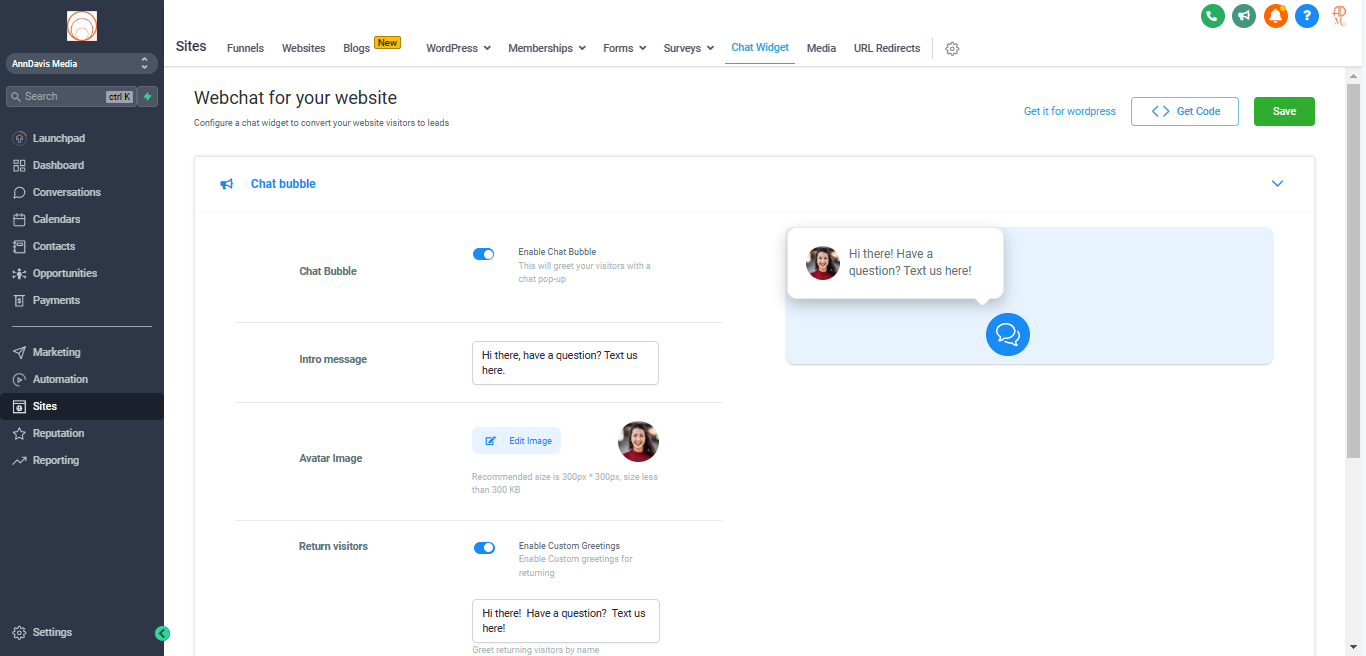Screen dimensions: 1366x656
Task: Click the green phone icon in header
Action: (x=1212, y=16)
